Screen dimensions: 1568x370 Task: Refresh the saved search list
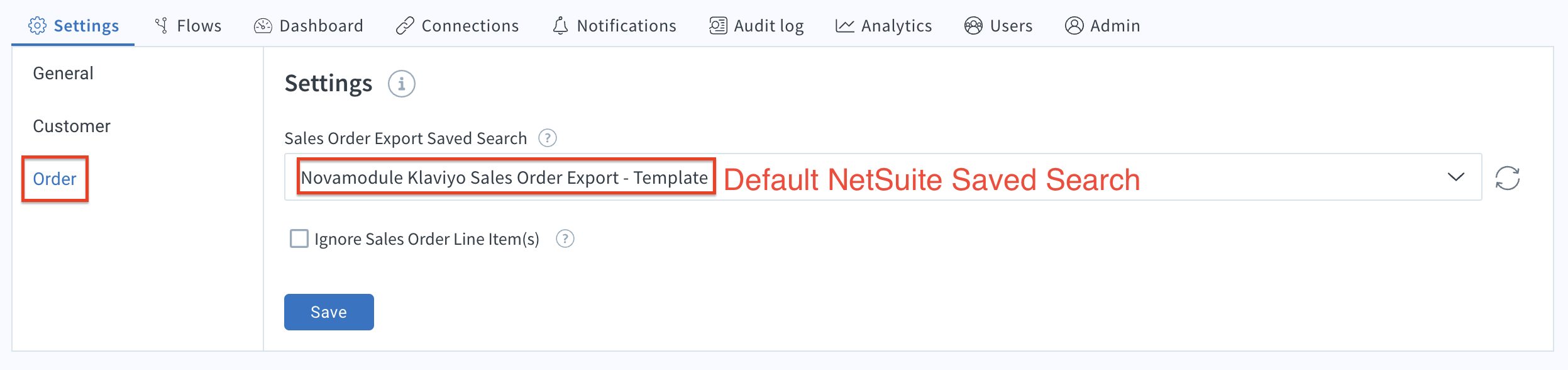click(x=1508, y=178)
